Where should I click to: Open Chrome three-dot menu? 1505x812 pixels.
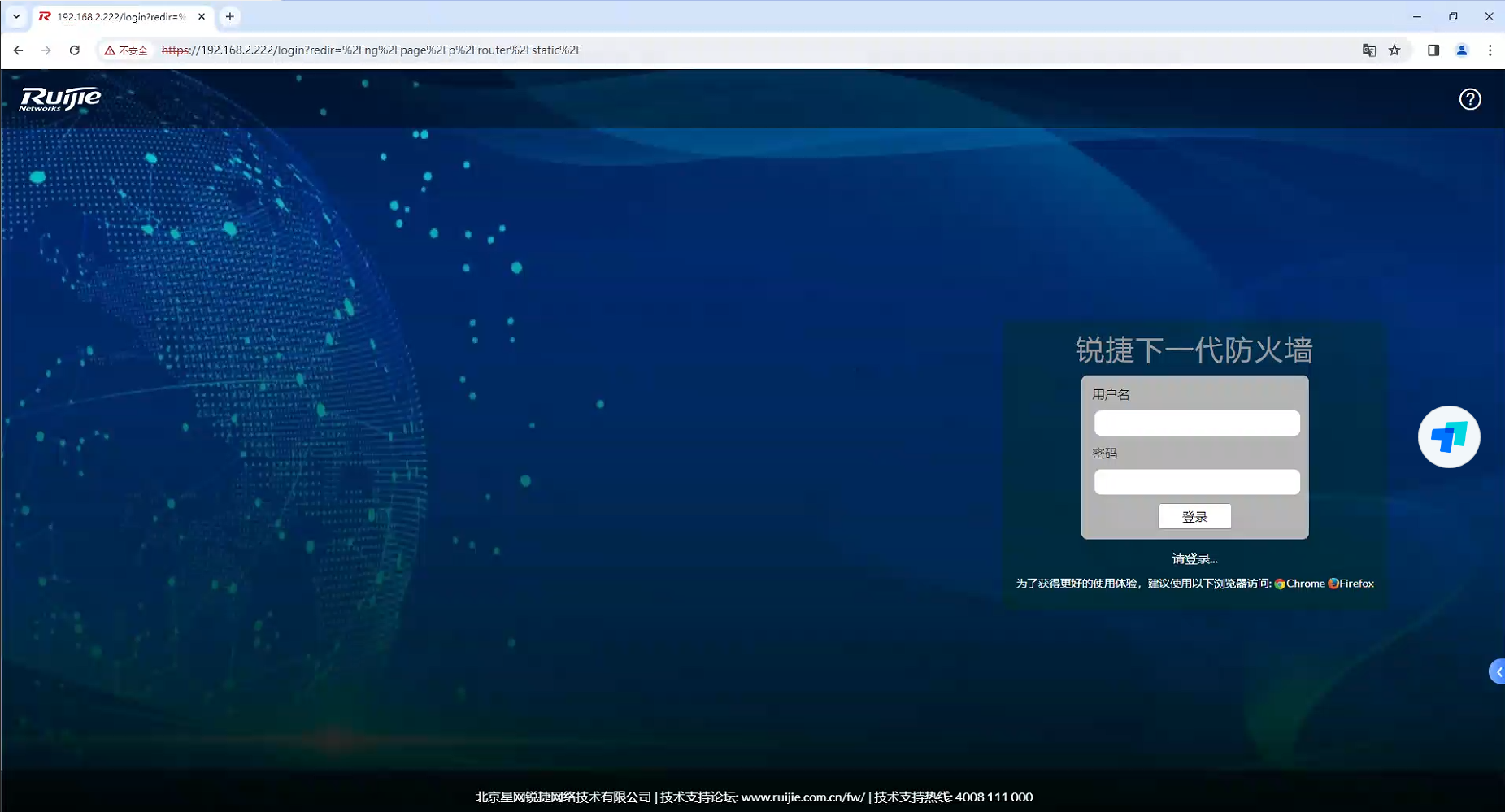point(1490,50)
